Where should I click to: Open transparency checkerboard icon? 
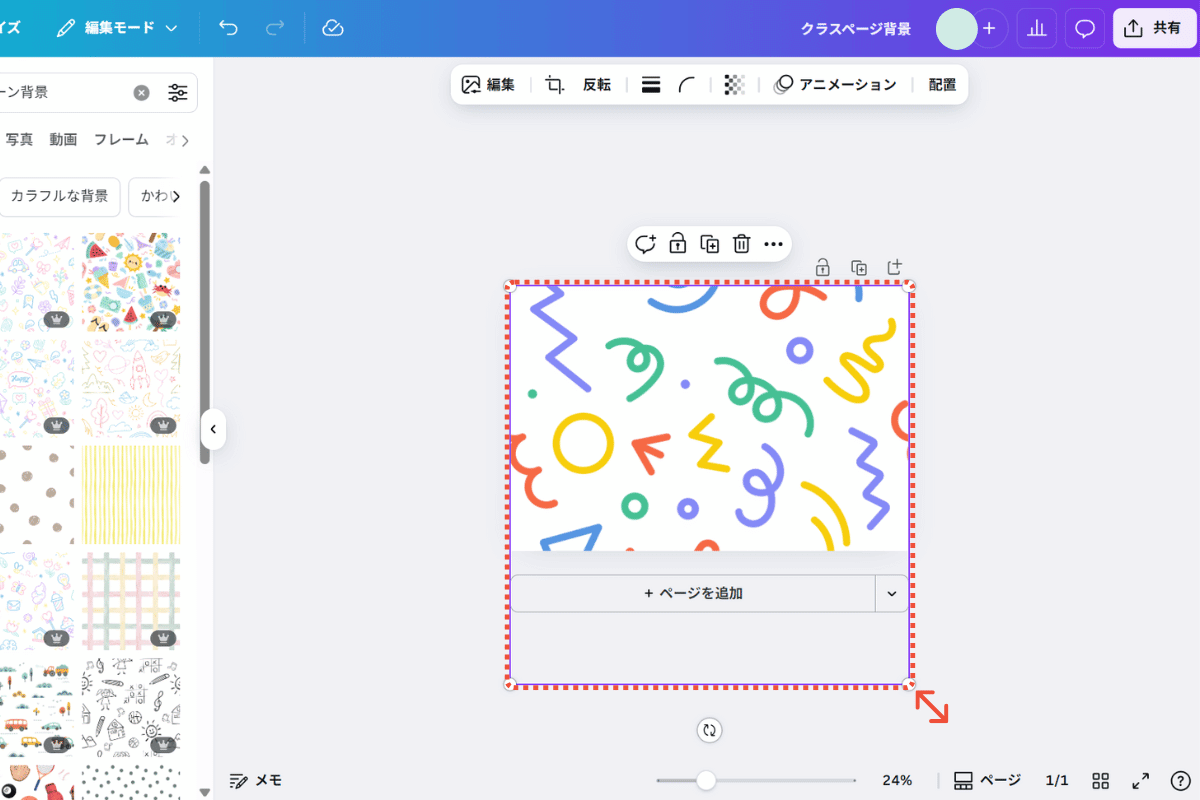point(735,85)
